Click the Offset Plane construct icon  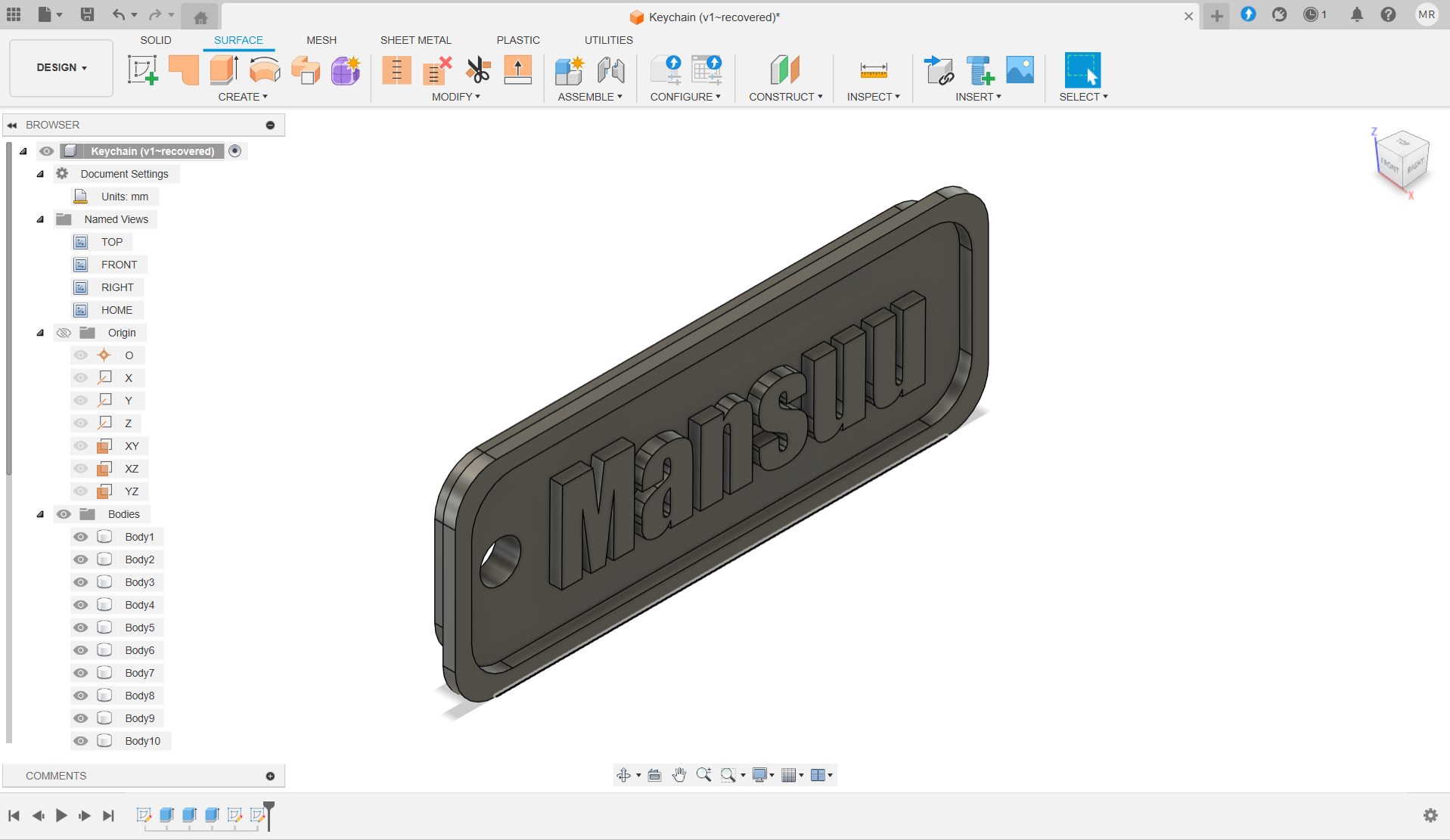785,70
